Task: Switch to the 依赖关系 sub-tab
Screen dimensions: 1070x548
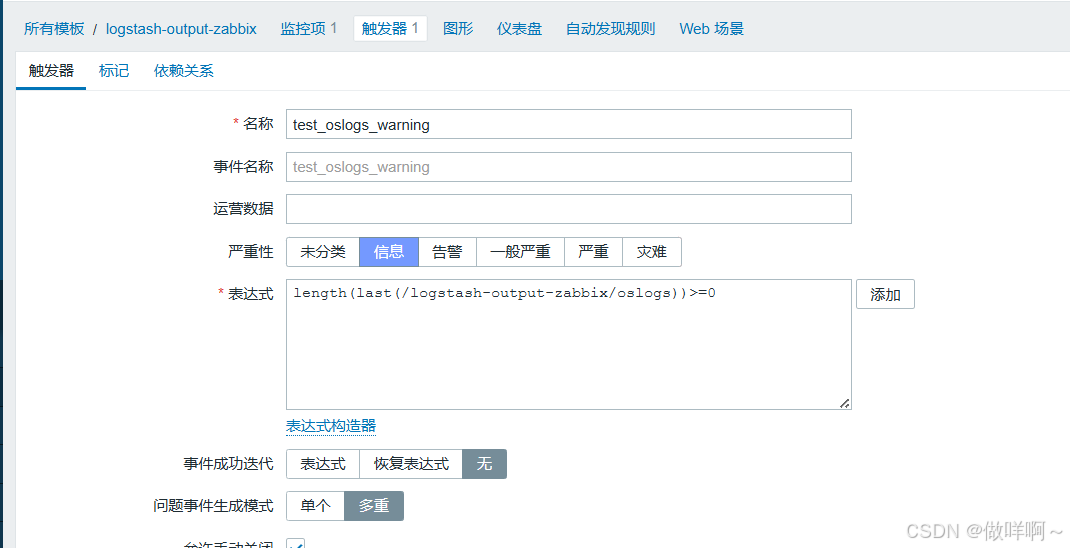Action: [184, 71]
